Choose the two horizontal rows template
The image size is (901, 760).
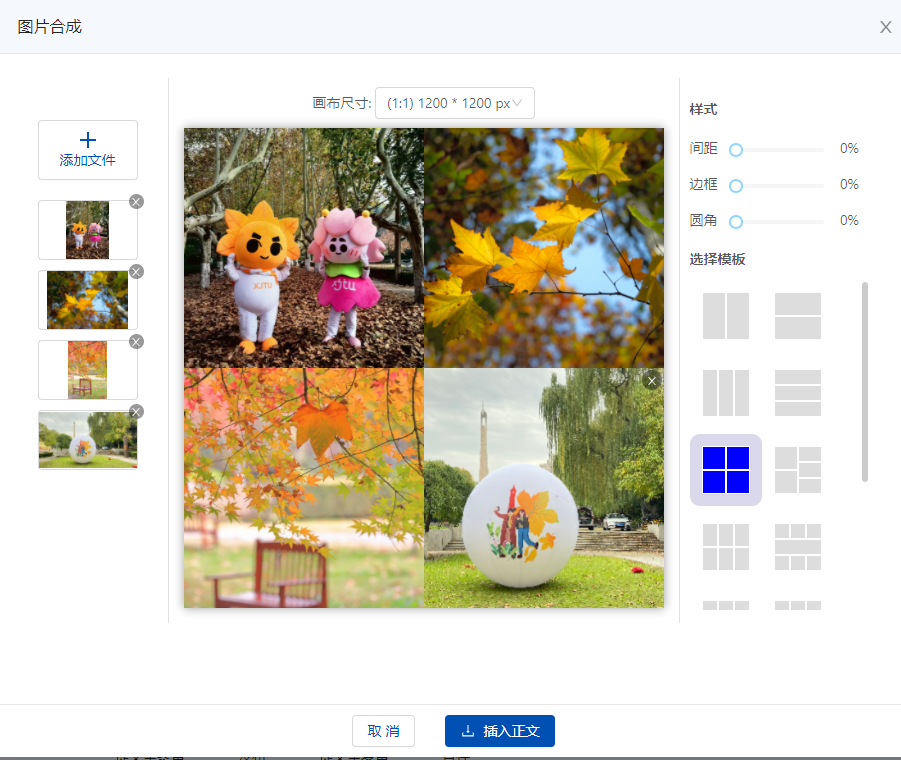(x=798, y=316)
